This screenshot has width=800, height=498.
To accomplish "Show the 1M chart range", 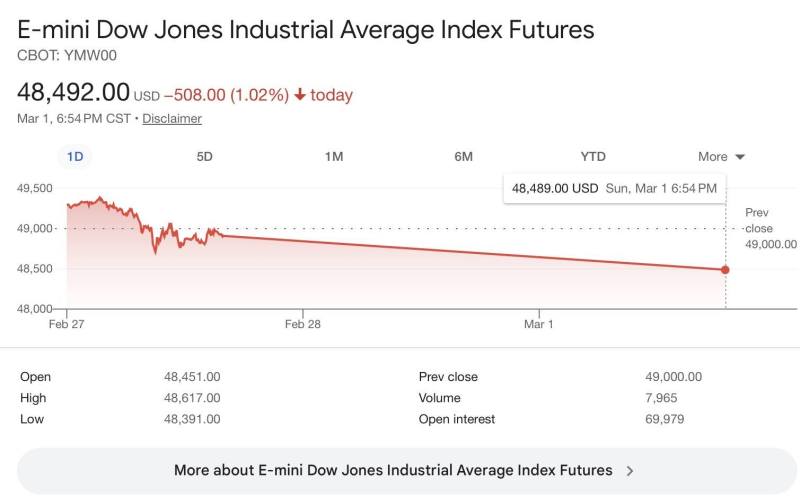I will click(334, 156).
